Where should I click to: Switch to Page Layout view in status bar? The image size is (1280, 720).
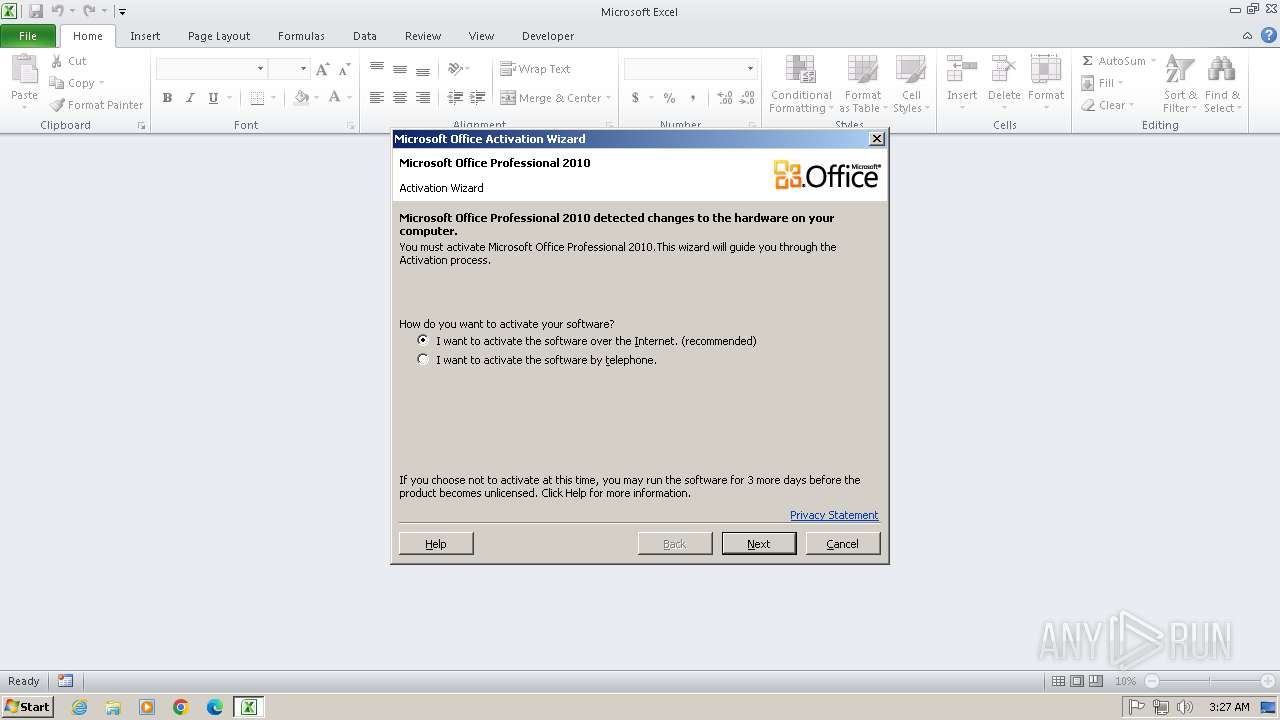tap(1077, 681)
